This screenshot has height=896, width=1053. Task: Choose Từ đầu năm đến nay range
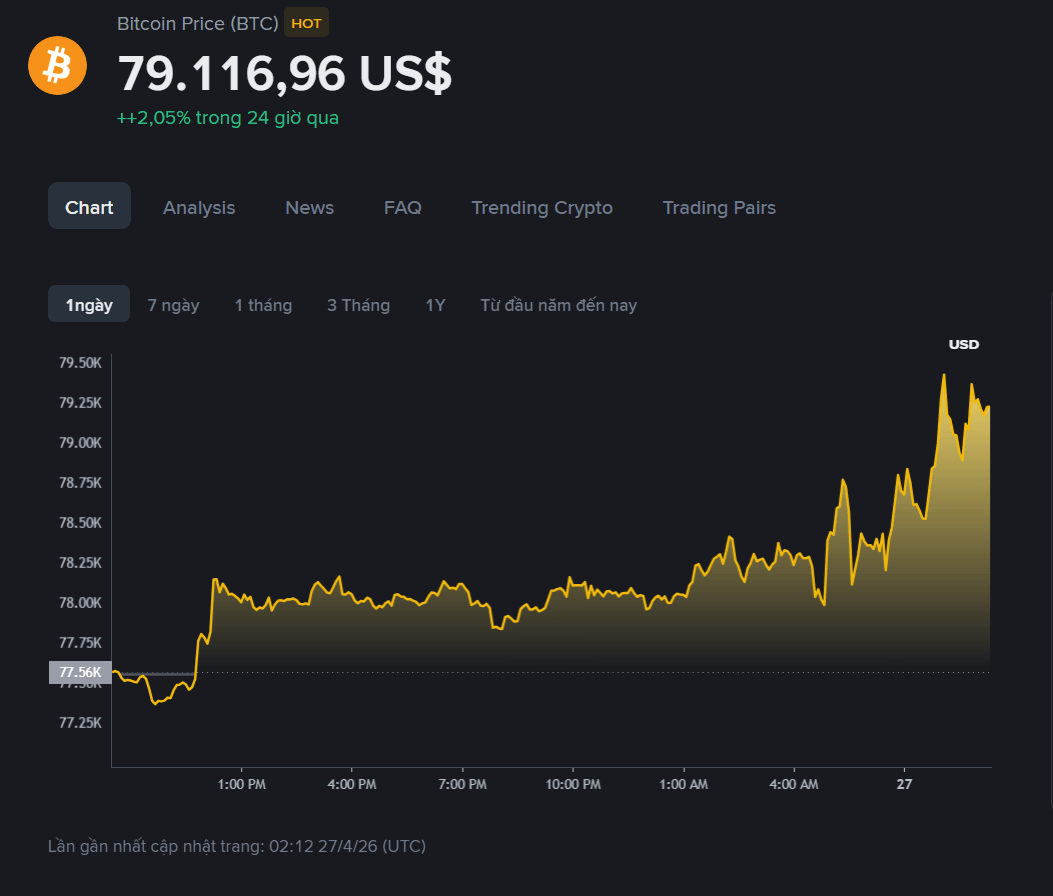click(559, 305)
